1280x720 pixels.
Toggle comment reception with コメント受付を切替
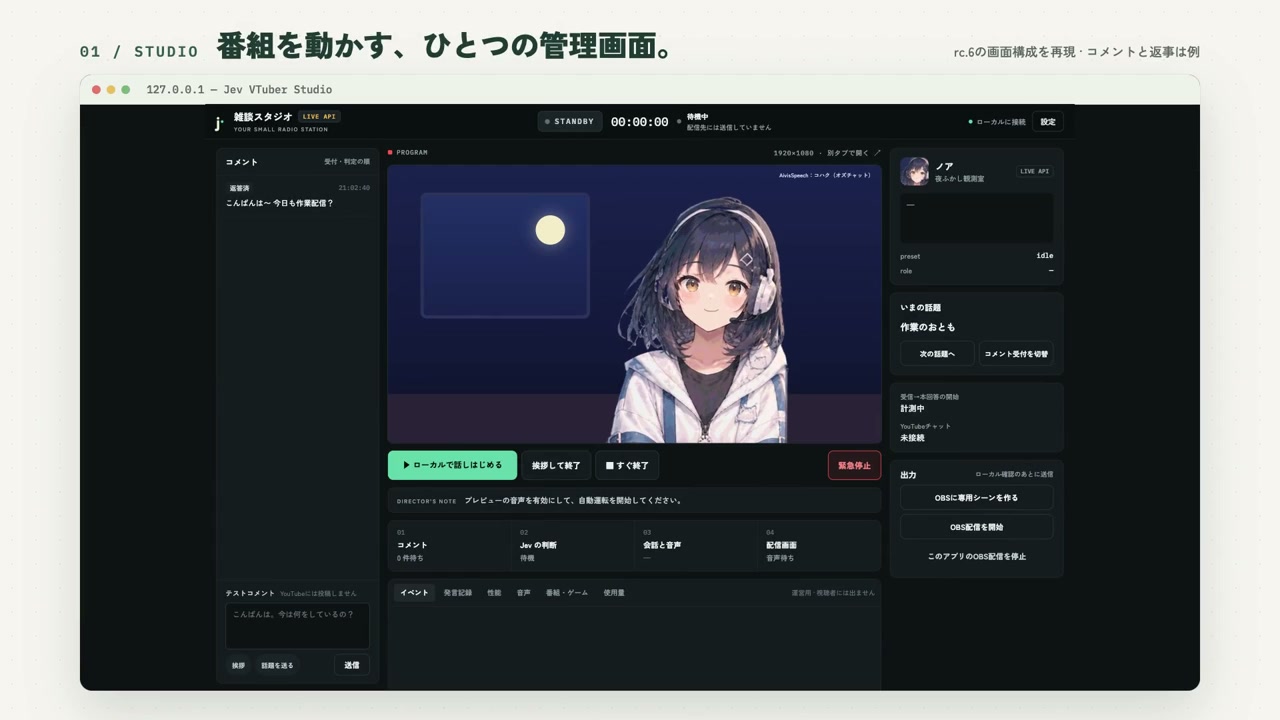(1016, 354)
